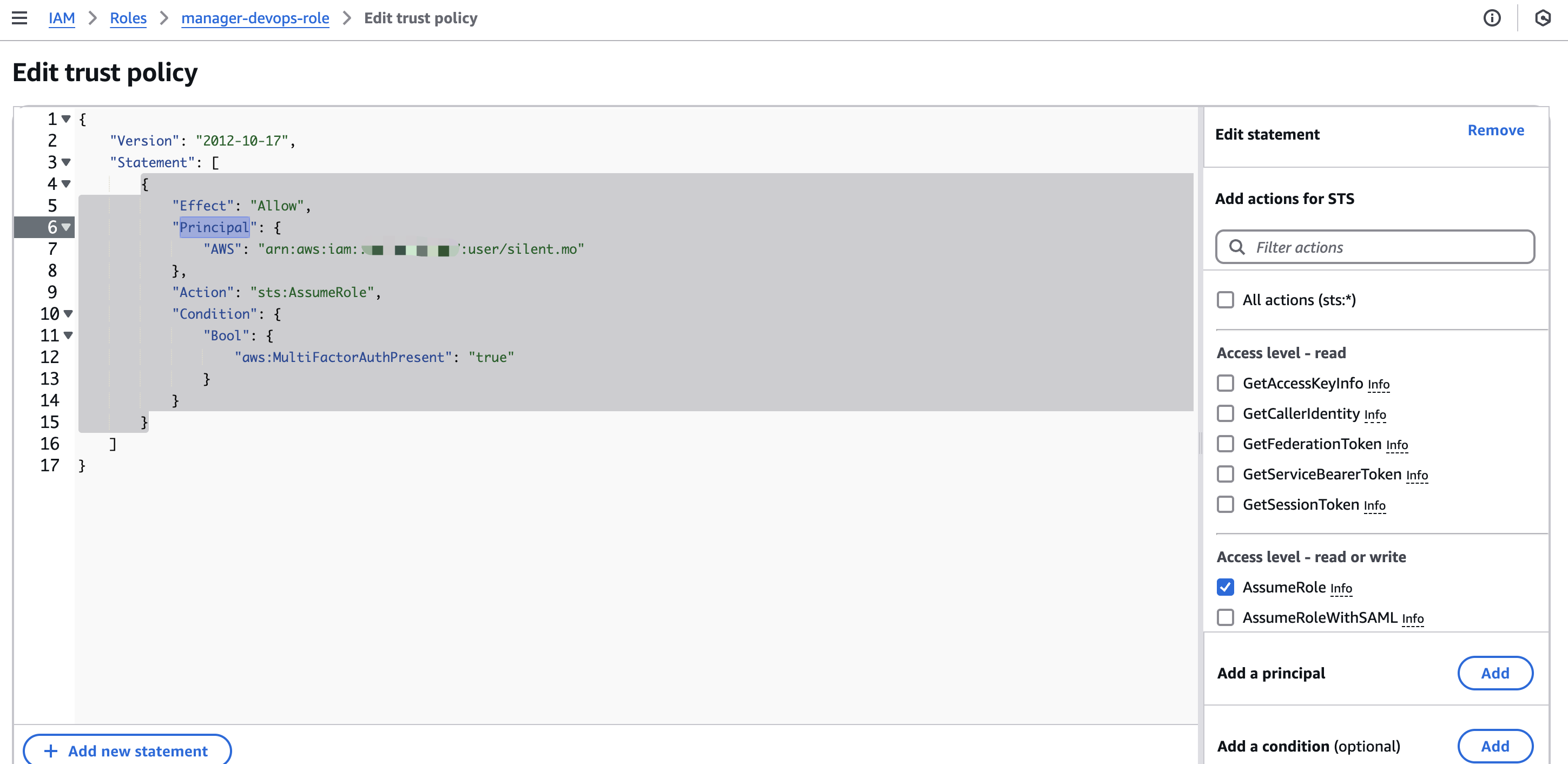Click Remove in Edit statement panel
Viewport: 1568px width, 764px height.
coord(1495,130)
